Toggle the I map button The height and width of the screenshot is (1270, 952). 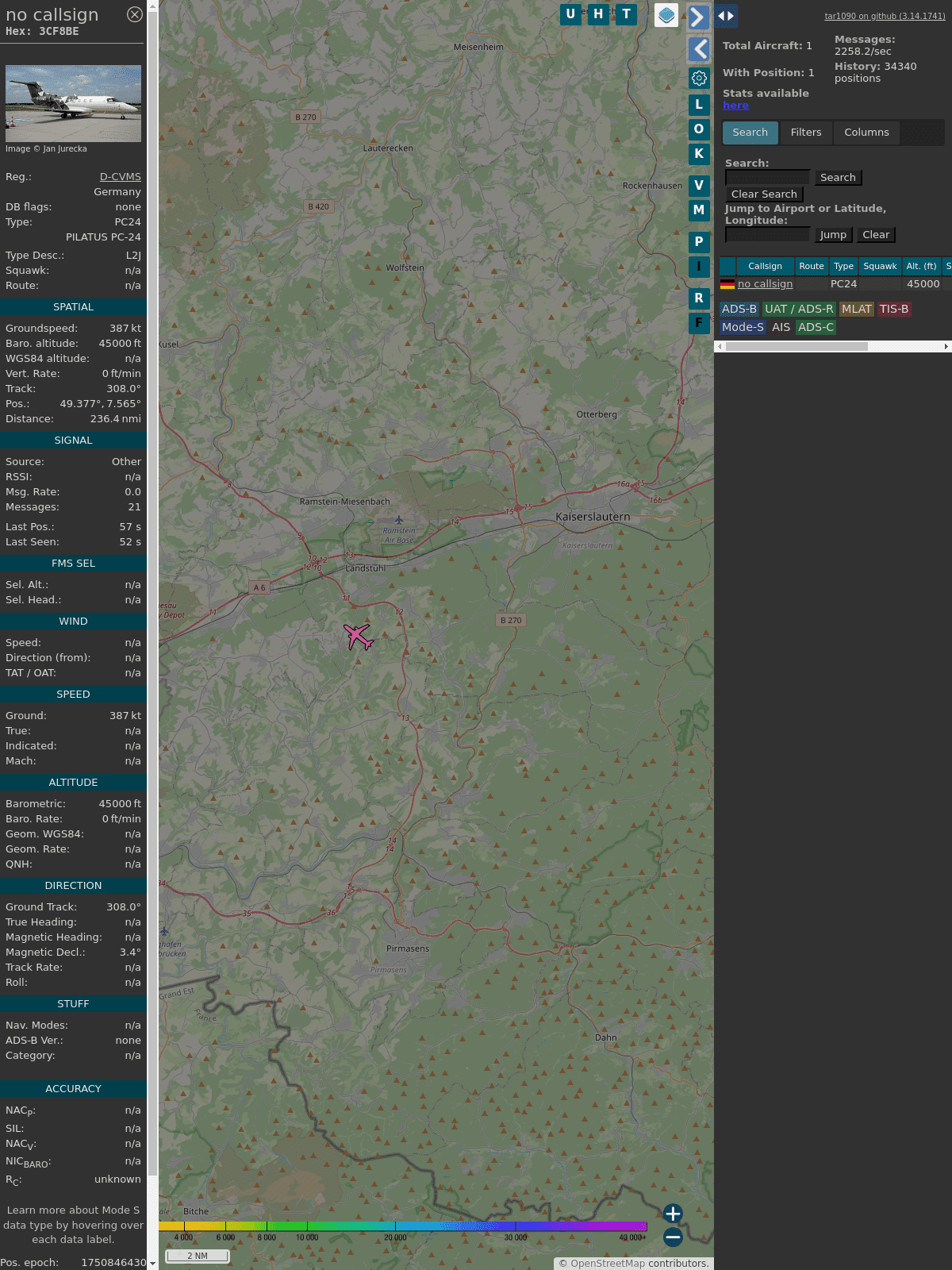[x=699, y=266]
